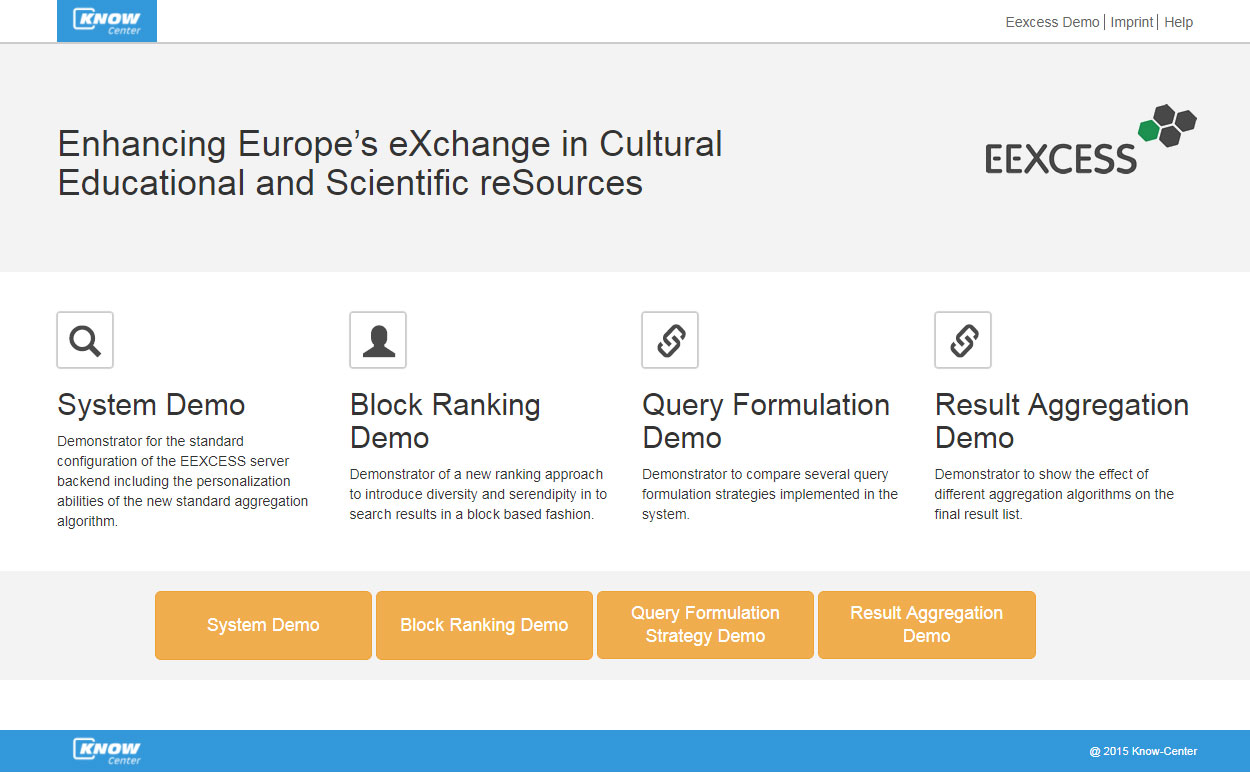The width and height of the screenshot is (1250, 774).
Task: Click the Block Ranking Demo heading
Action: tap(445, 421)
